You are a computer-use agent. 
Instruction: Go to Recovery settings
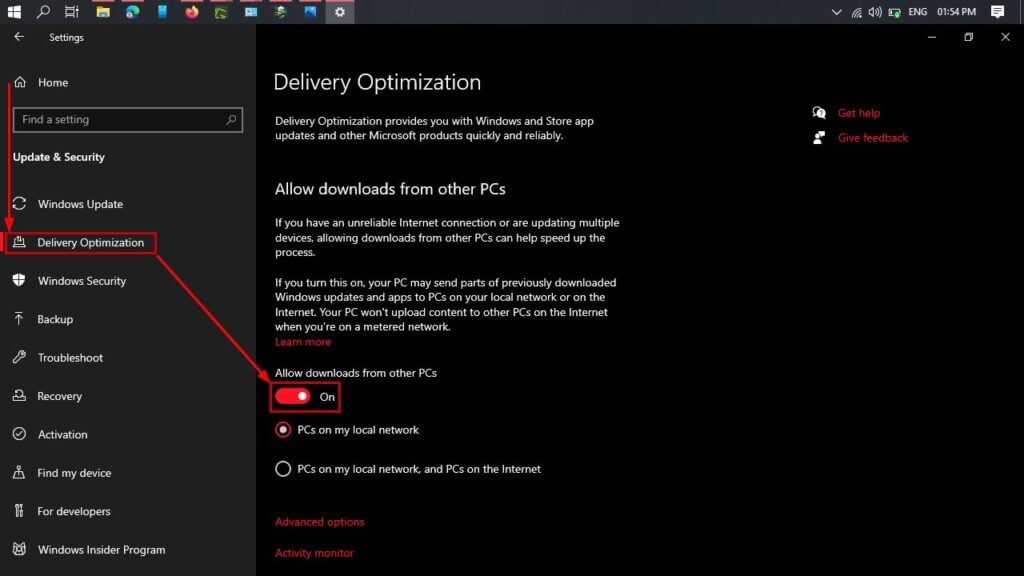click(x=59, y=396)
